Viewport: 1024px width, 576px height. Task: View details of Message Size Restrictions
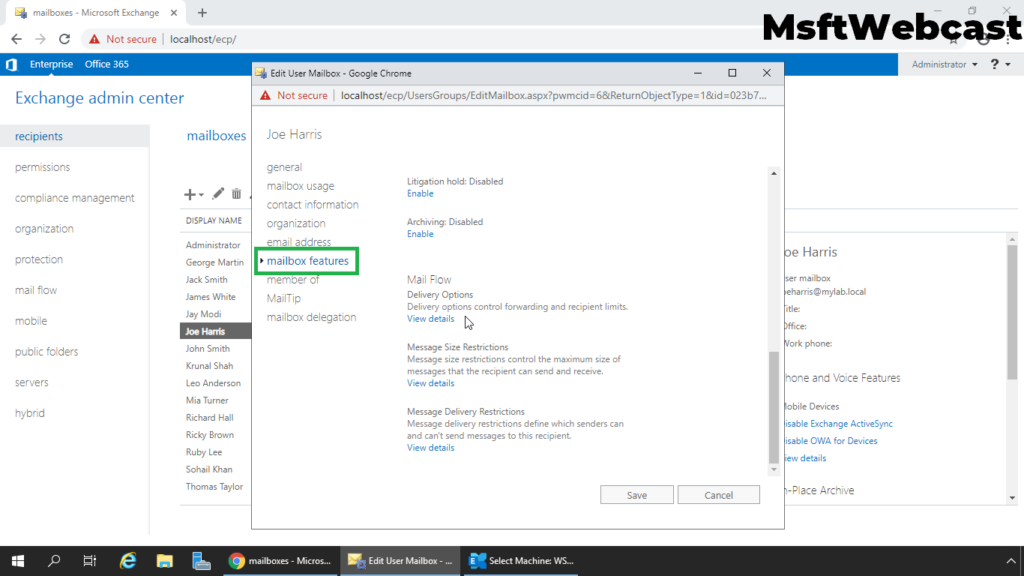click(x=430, y=383)
